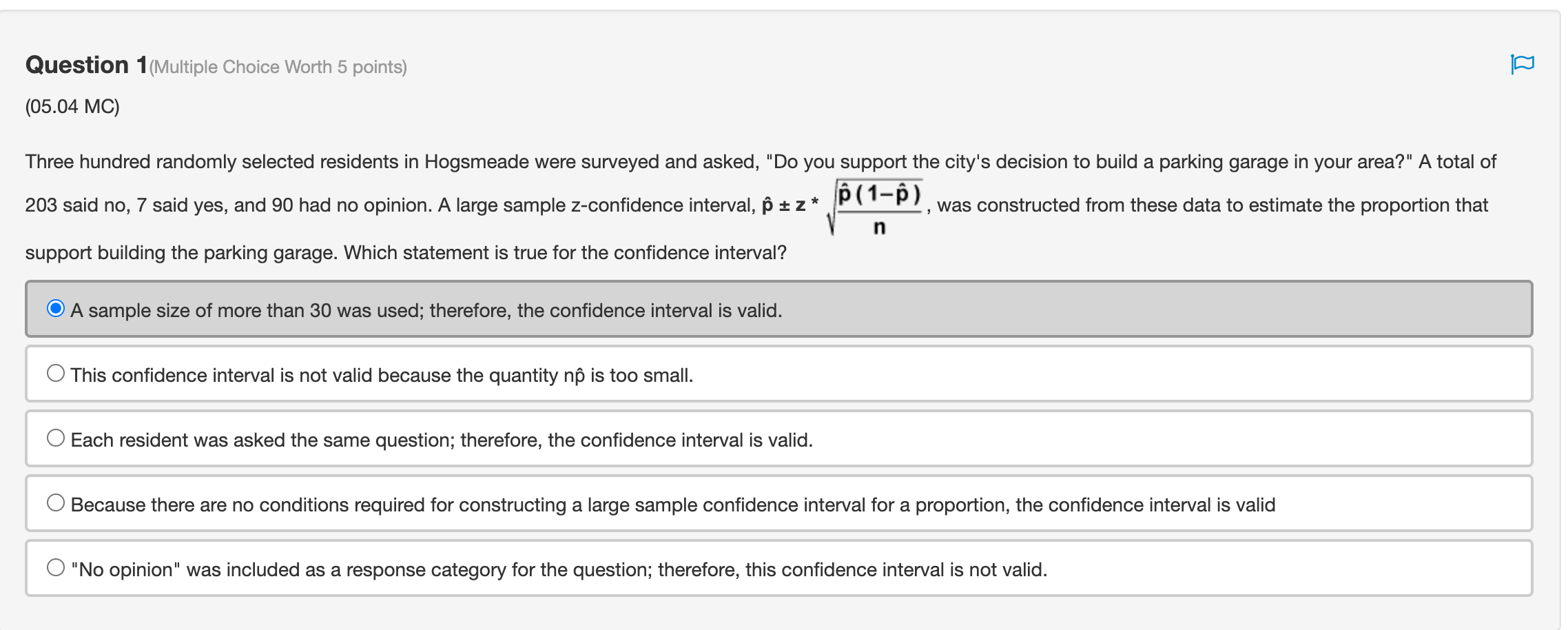Select the radio button for the sample size answer
The width and height of the screenshot is (1568, 630).
[56, 308]
